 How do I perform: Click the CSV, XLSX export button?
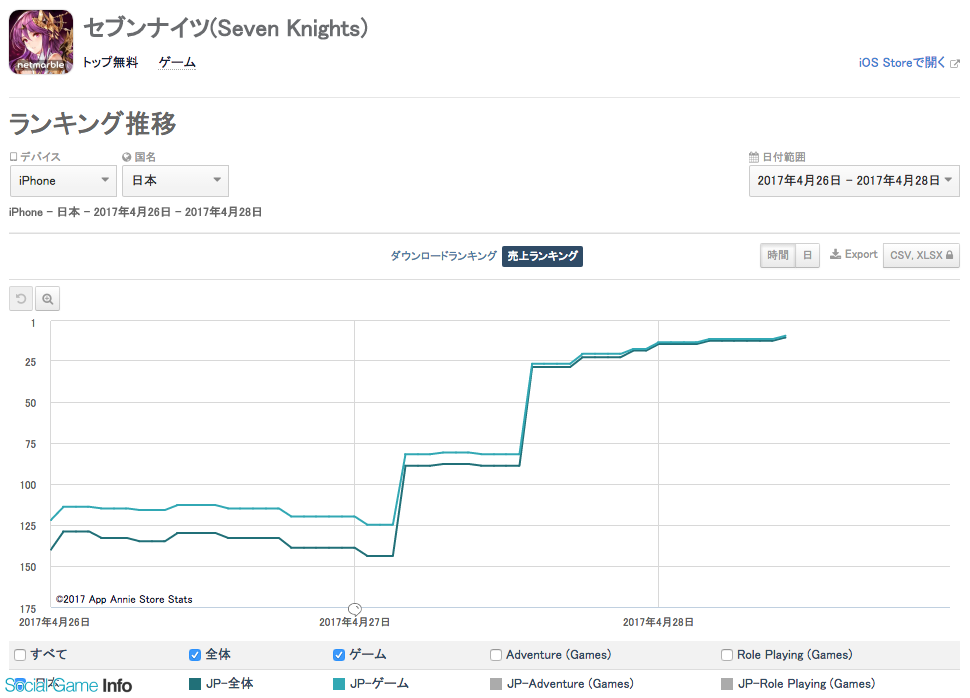click(x=921, y=255)
